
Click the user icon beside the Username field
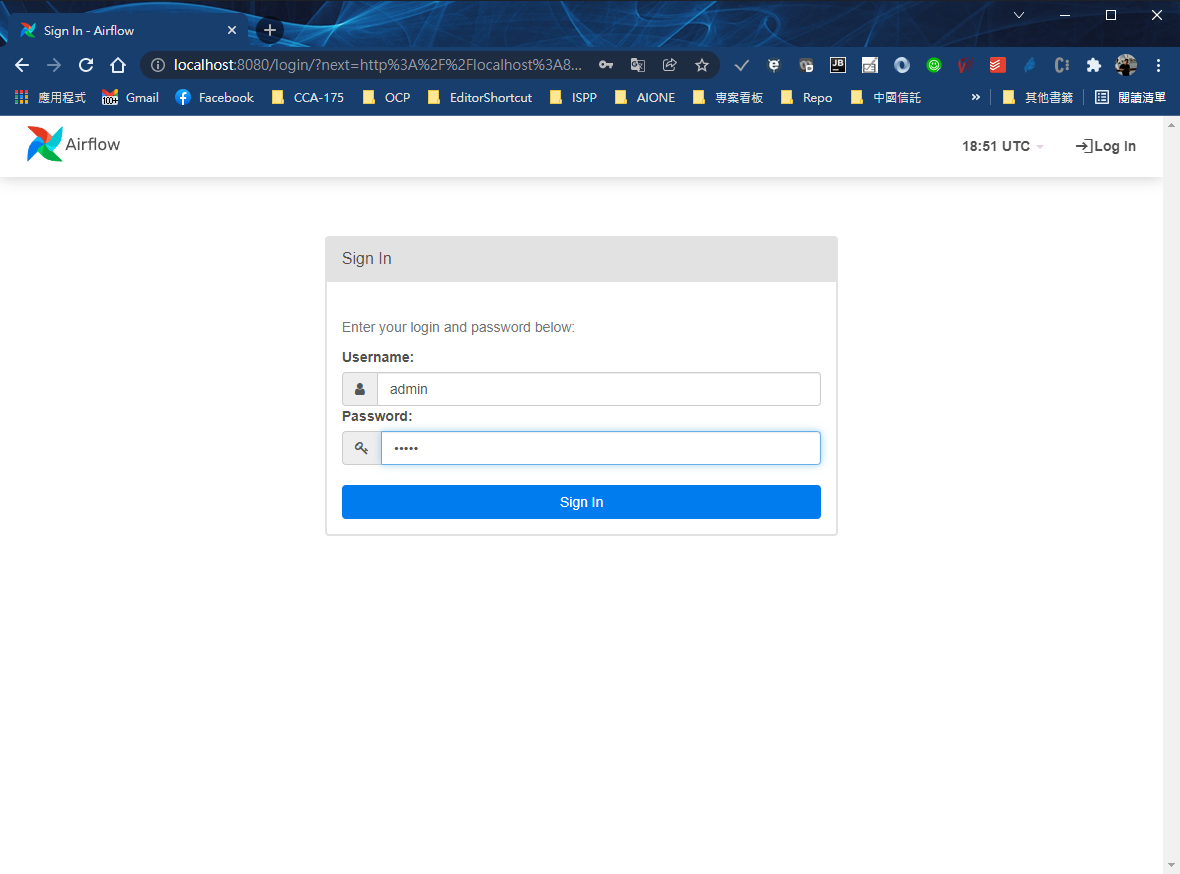coord(360,388)
